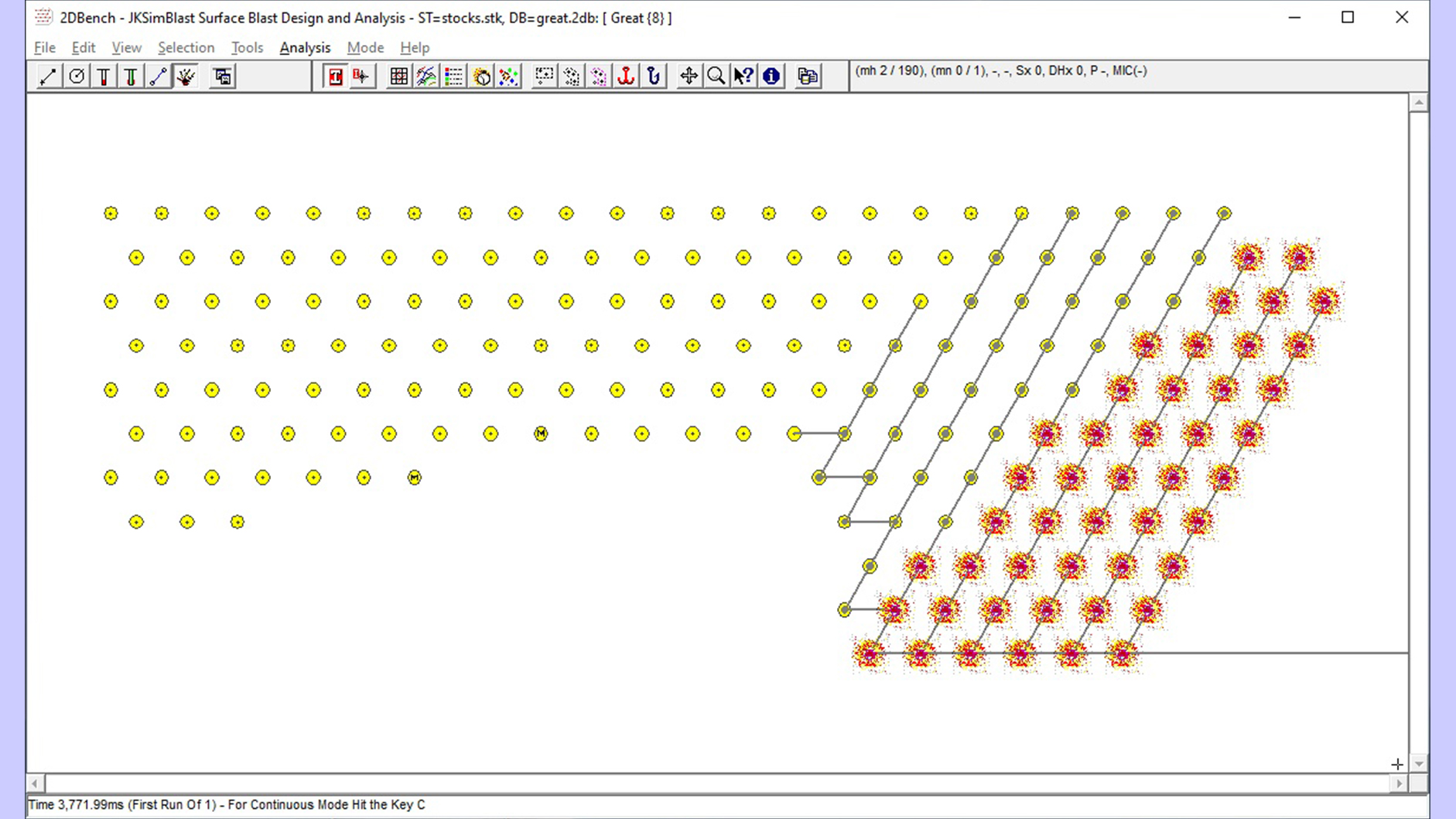The height and width of the screenshot is (819, 1456).
Task: Click the blue information icon
Action: tap(771, 77)
